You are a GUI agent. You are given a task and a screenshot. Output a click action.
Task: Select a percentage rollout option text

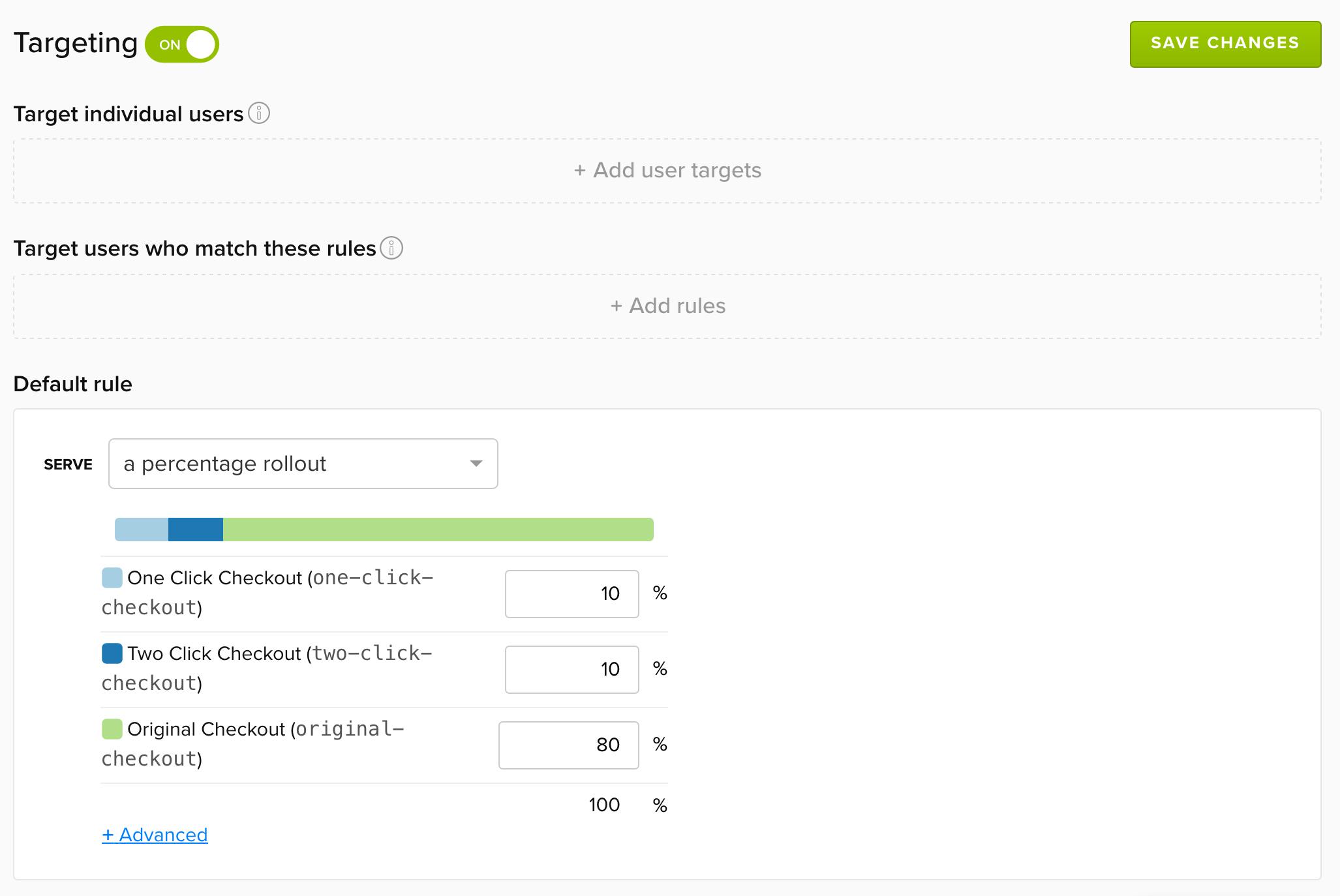[x=225, y=464]
